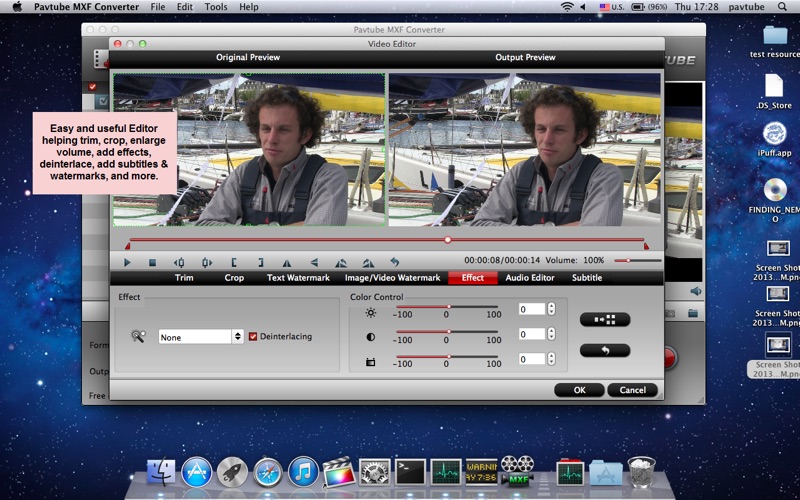The height and width of the screenshot is (500, 800).
Task: Switch to the Trim tab
Action: point(184,278)
